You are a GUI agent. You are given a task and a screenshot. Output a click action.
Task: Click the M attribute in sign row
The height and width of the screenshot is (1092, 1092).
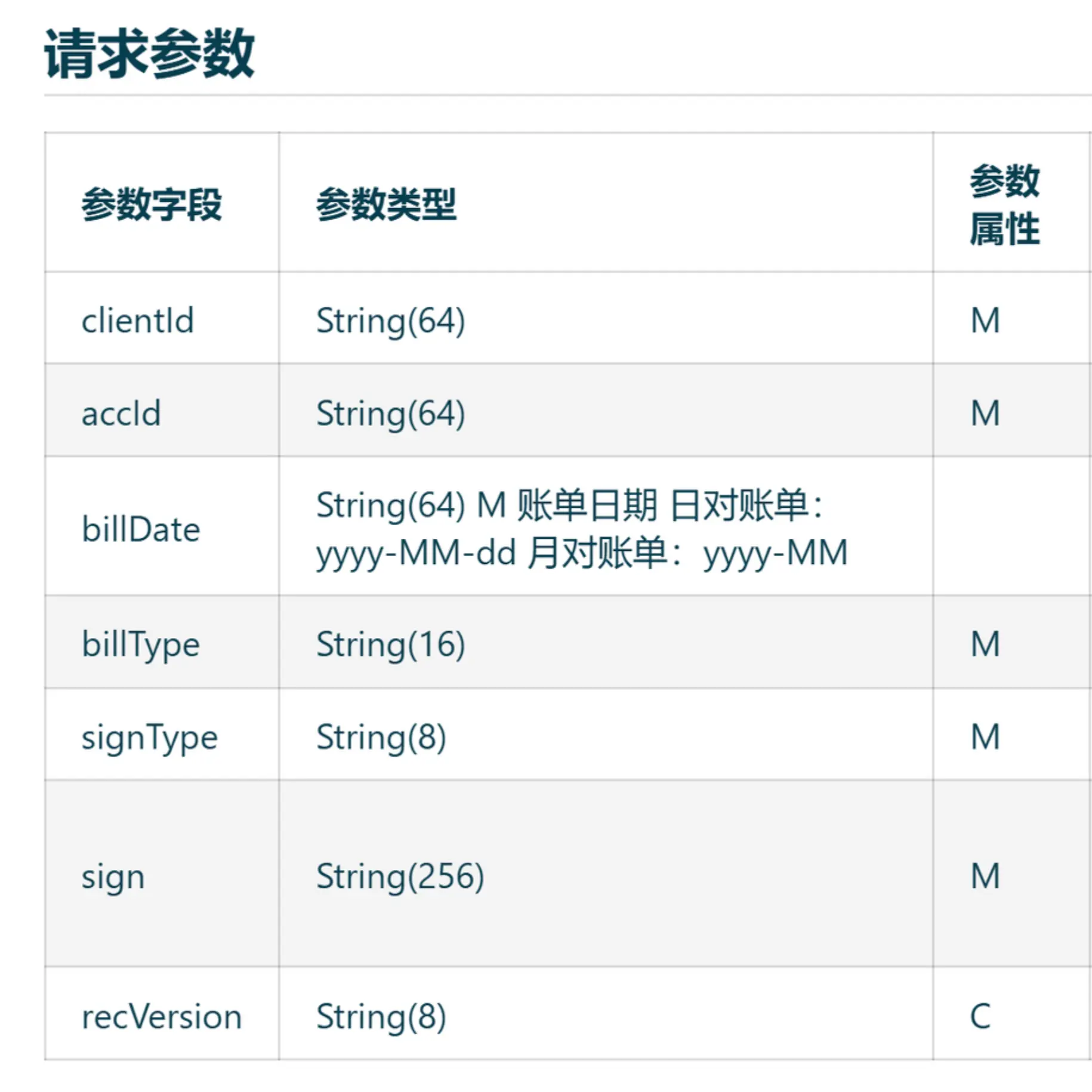(x=985, y=877)
